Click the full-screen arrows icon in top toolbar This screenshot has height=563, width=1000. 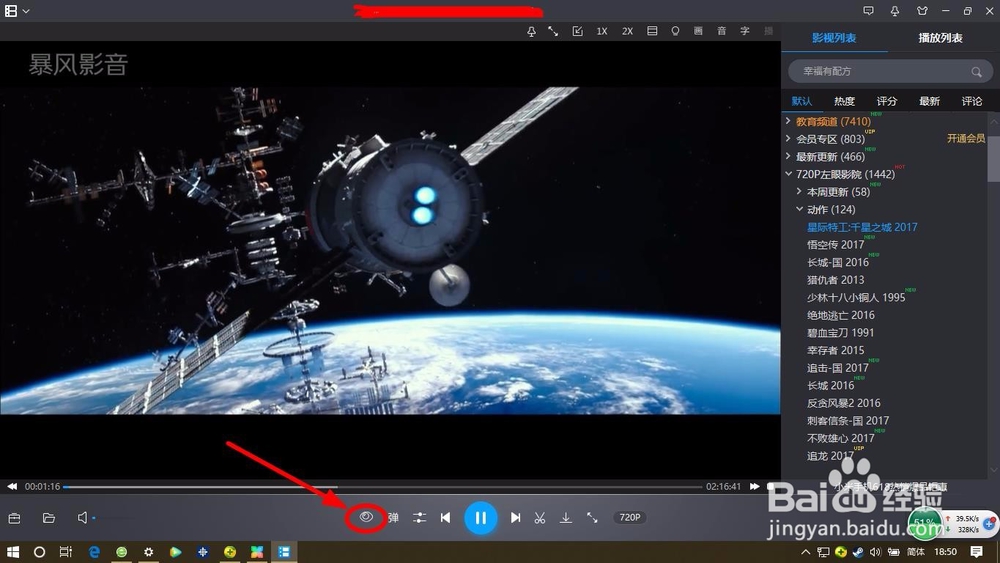pyautogui.click(x=553, y=31)
